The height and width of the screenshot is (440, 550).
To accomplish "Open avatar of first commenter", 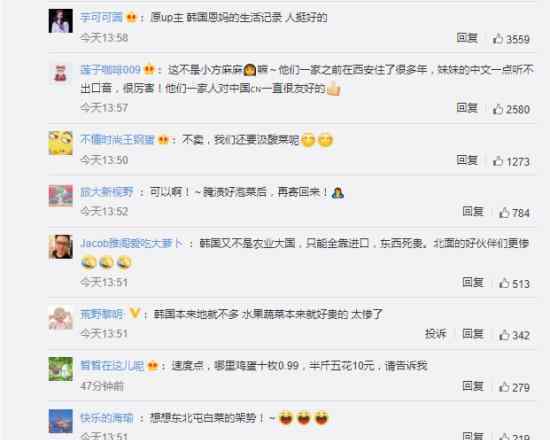I will (x=61, y=21).
